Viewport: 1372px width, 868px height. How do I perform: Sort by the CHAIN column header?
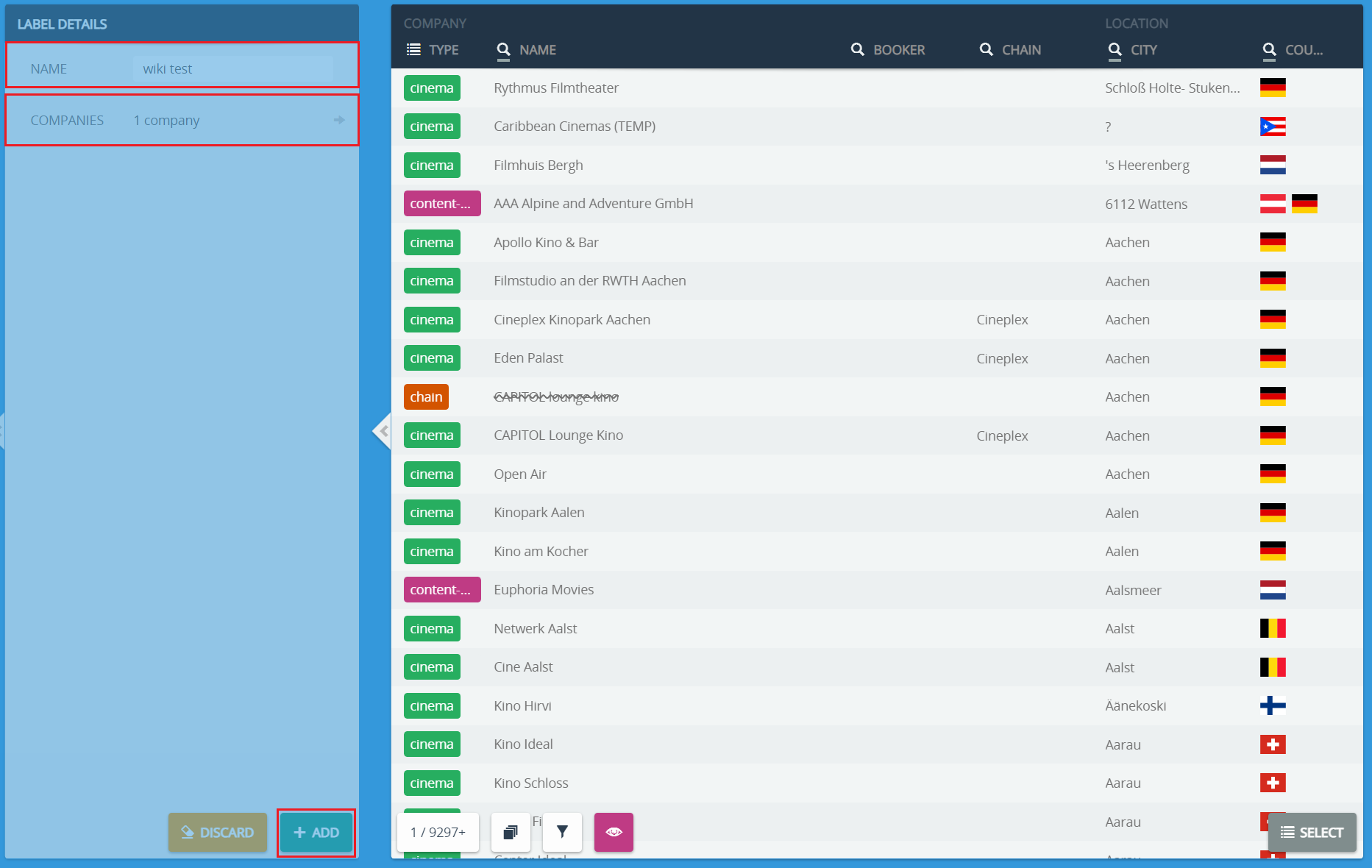[1021, 50]
